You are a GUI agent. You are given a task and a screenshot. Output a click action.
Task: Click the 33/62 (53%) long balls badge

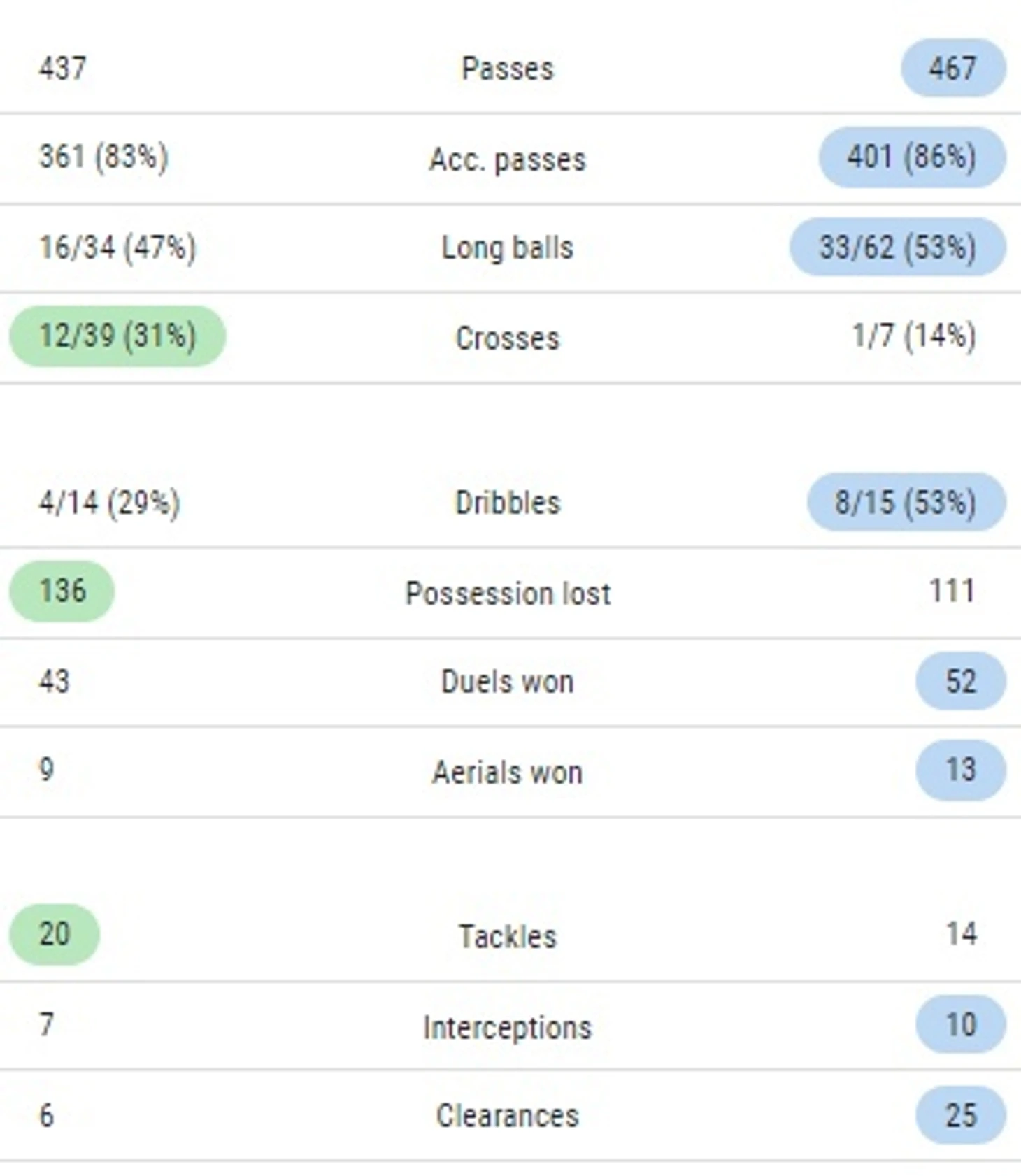pos(898,247)
